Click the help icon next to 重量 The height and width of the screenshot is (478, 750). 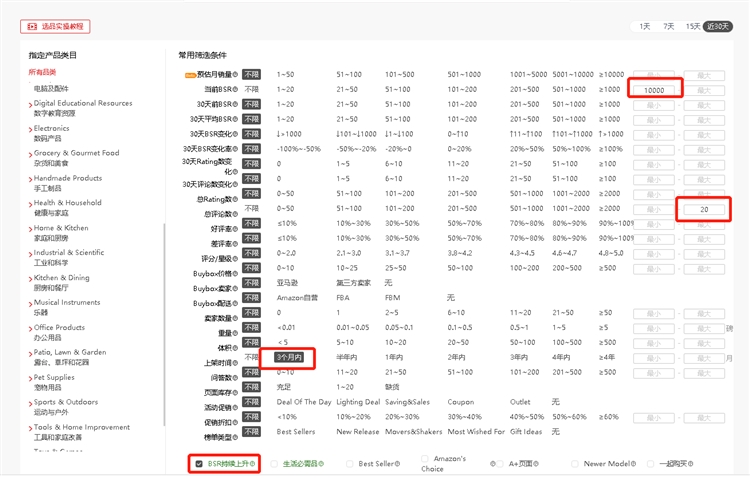[x=235, y=333]
